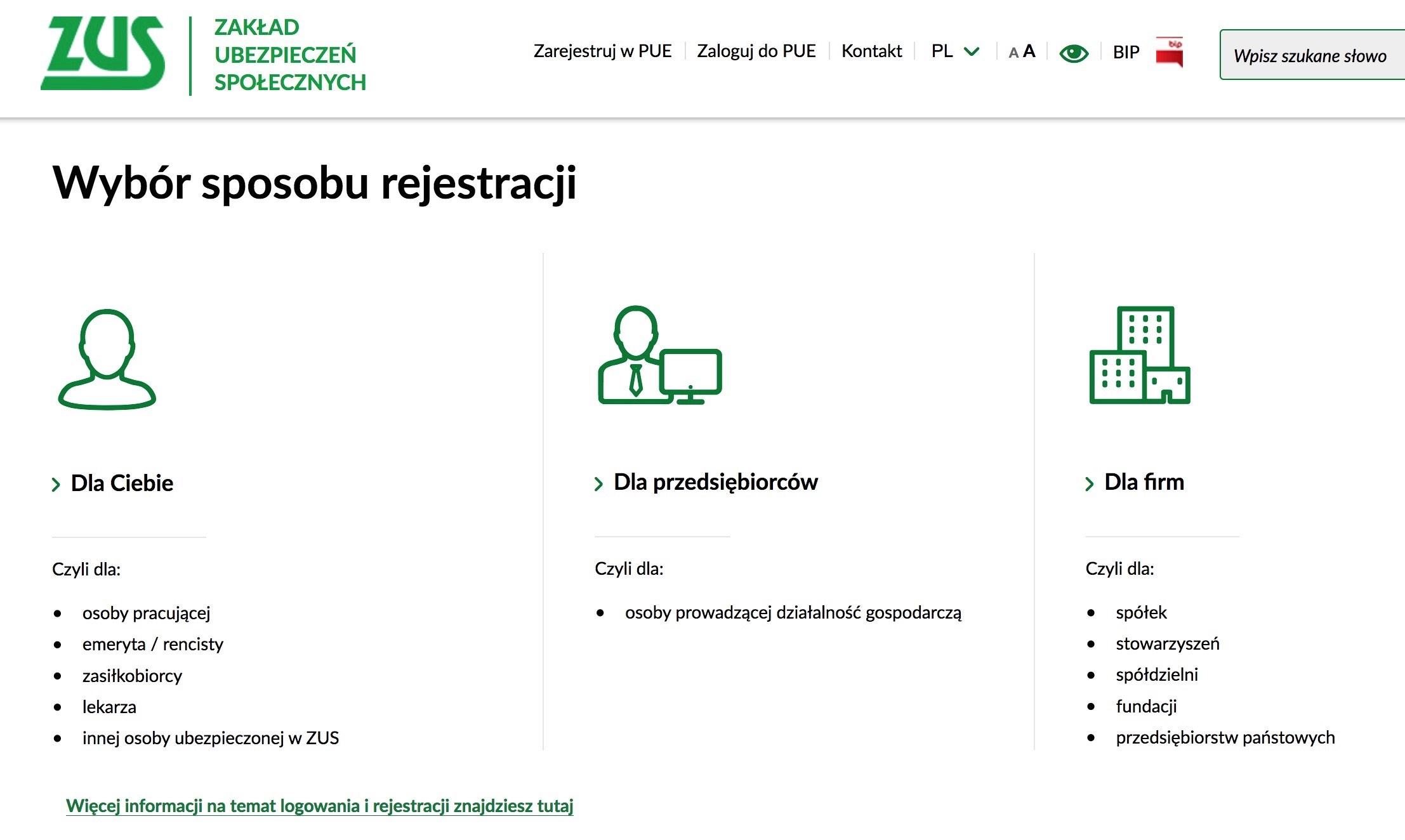
Task: Click the text 'fundacji'
Action: [x=1146, y=706]
